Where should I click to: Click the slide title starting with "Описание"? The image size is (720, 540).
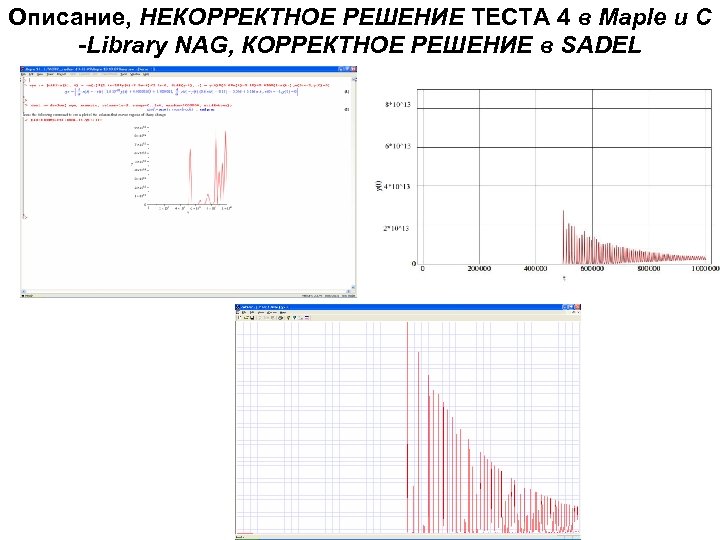point(360,31)
